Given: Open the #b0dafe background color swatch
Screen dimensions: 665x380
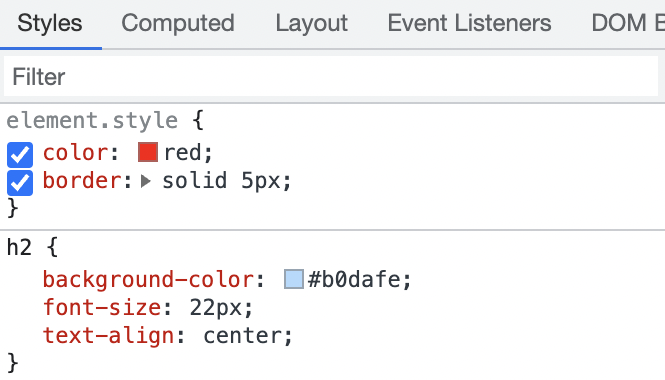Looking at the screenshot, I should point(294,279).
